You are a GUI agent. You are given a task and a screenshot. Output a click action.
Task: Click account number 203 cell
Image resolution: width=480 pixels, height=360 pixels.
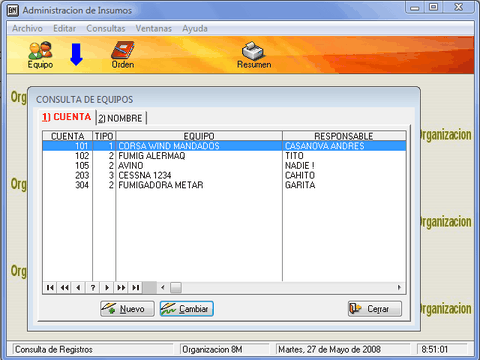(68, 175)
